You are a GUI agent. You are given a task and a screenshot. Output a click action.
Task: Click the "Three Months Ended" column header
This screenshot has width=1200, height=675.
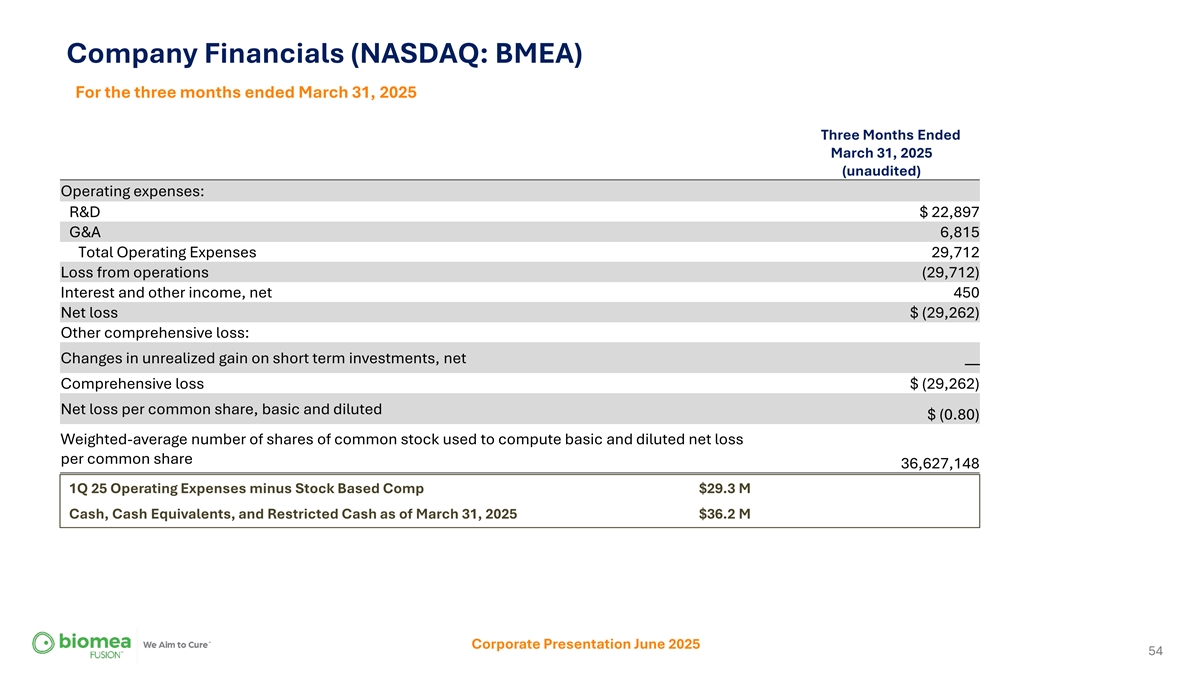tap(890, 135)
